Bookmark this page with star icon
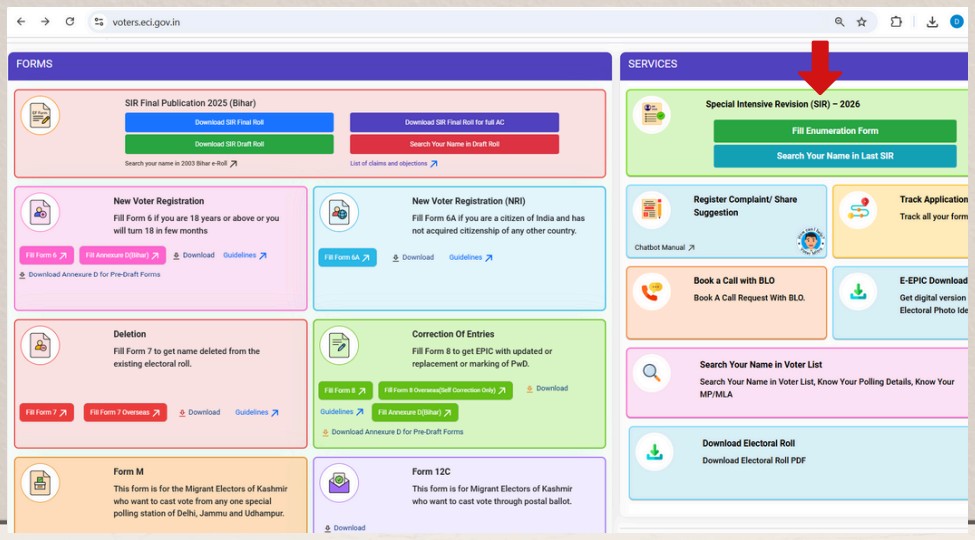The image size is (975, 540). tap(862, 21)
